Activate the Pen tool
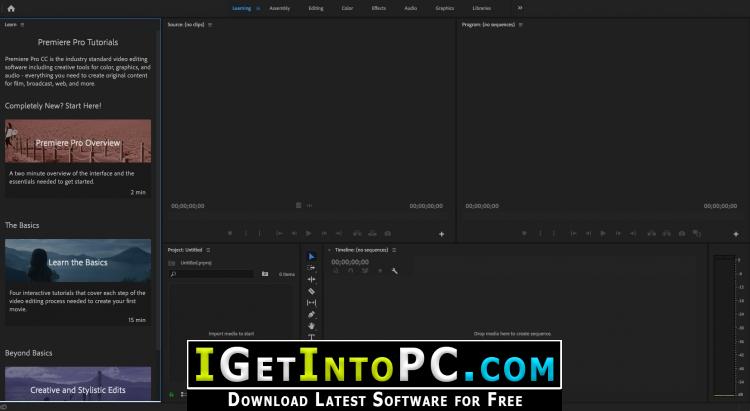The image size is (750, 411). (311, 314)
